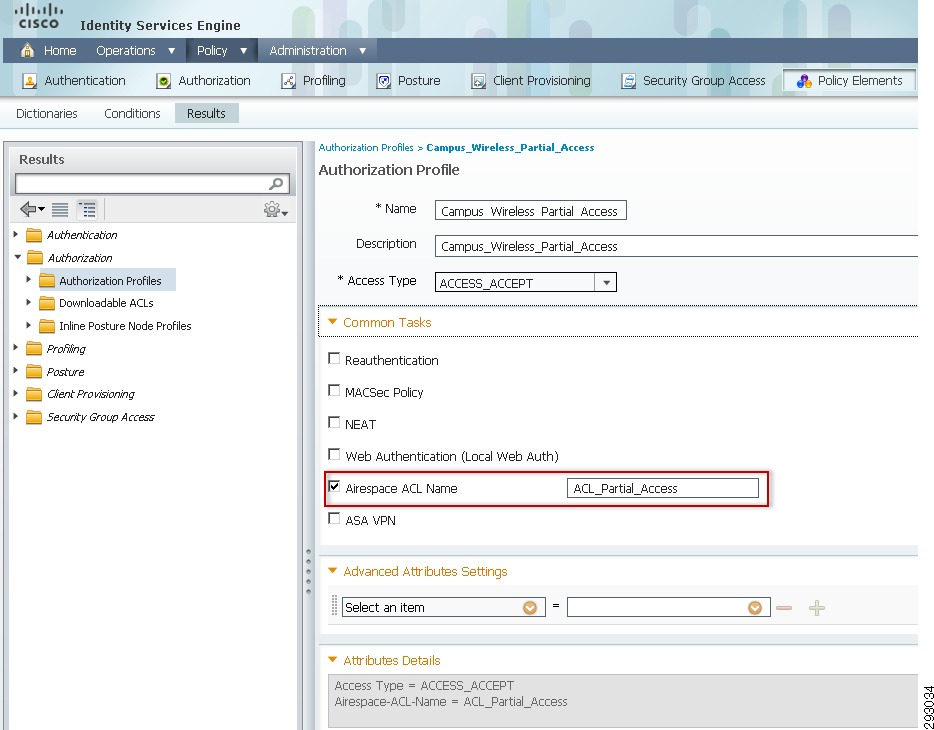Click the Authentication folder icon
The width and height of the screenshot is (934, 730).
click(35, 235)
